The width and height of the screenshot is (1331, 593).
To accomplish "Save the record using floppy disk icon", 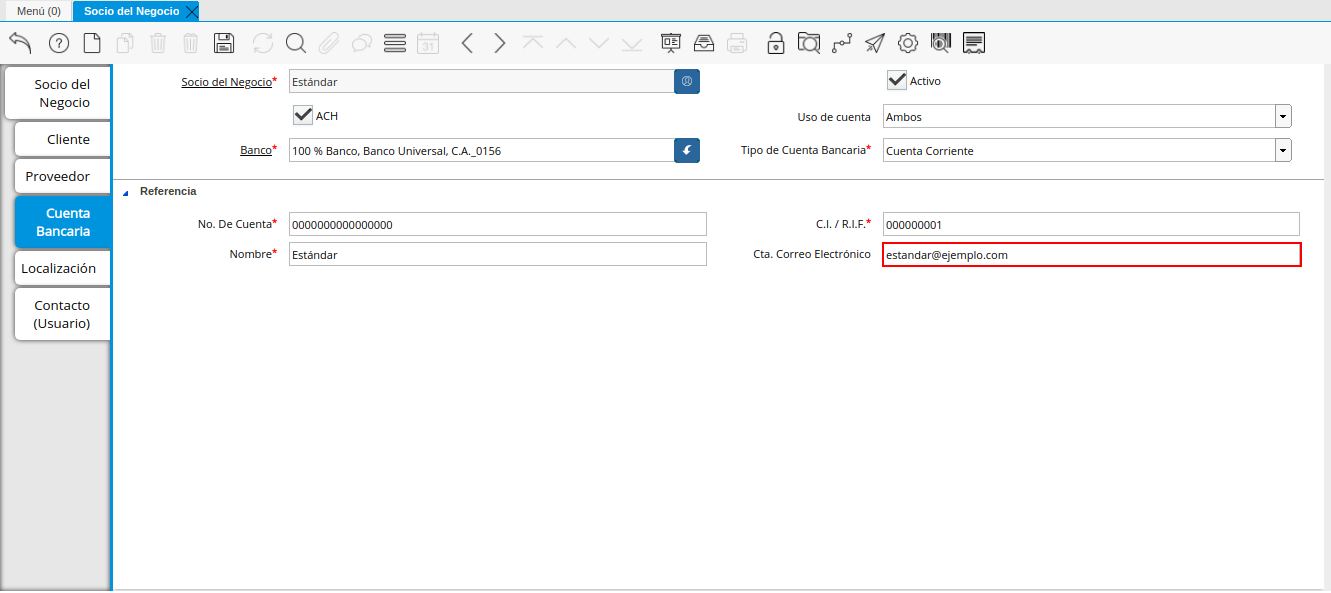I will pos(224,43).
